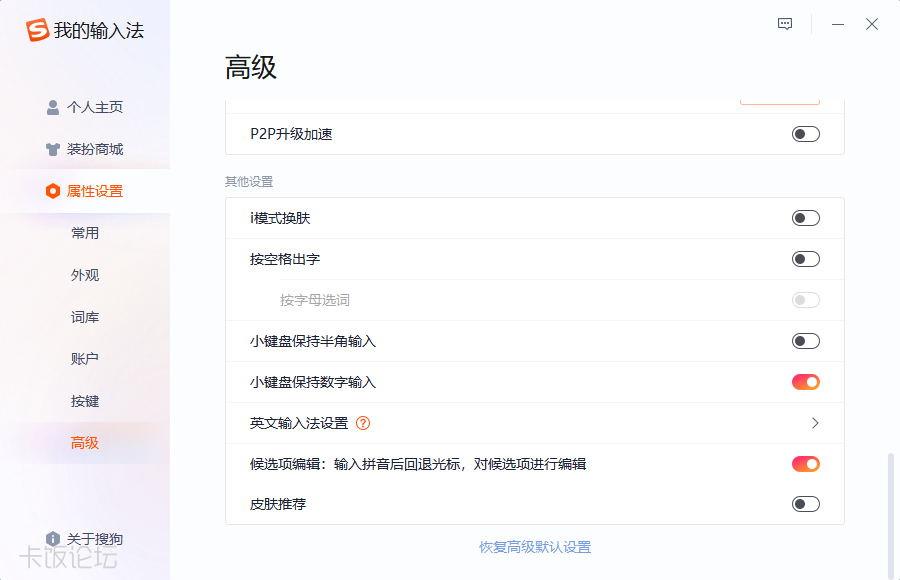Click the 装扮商城 shop icon
This screenshot has width=900, height=580.
tap(52, 149)
